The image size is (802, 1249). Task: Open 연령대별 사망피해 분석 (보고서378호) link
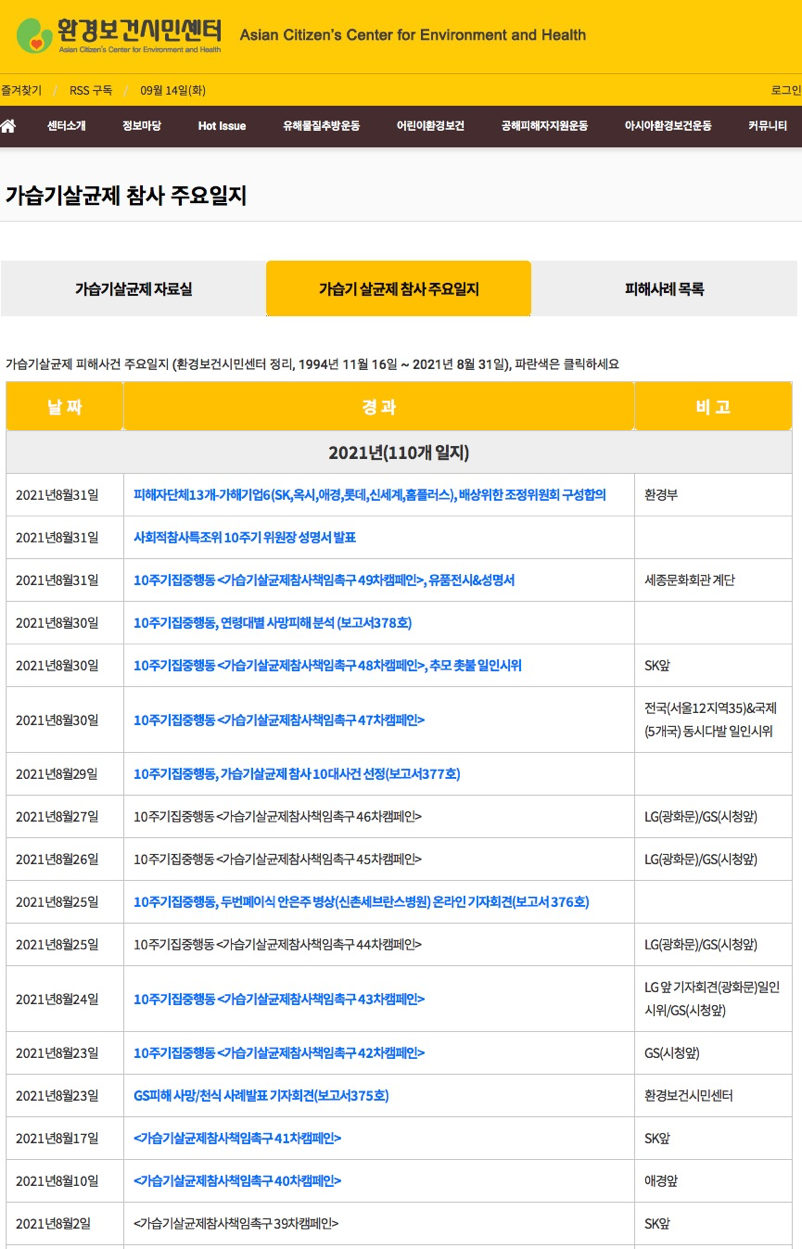tap(273, 623)
